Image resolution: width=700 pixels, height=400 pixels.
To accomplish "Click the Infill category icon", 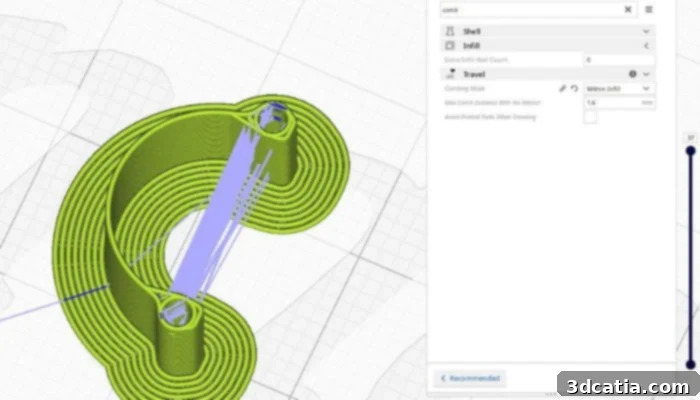I will pyautogui.click(x=450, y=46).
